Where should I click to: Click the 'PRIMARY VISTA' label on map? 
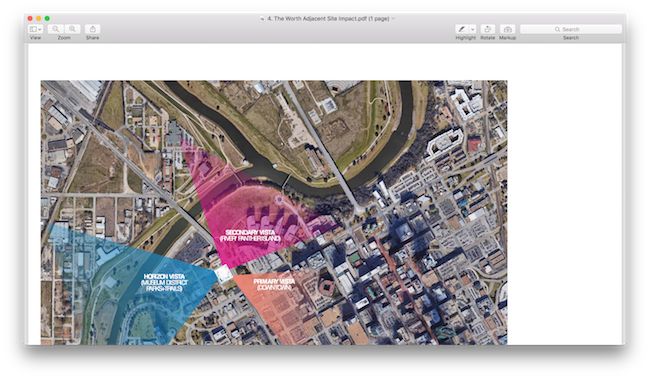pos(274,281)
